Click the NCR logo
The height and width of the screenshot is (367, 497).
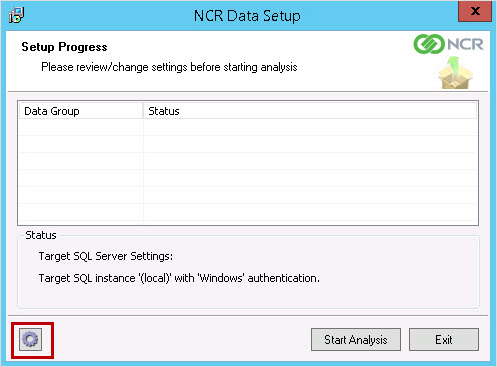(x=448, y=44)
